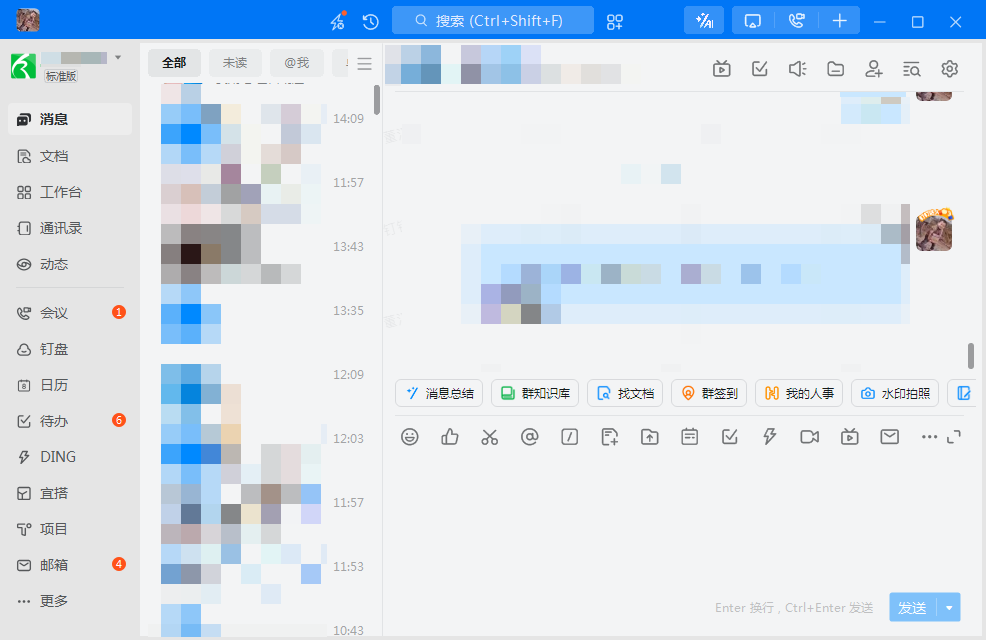Click the 群签到 button
This screenshot has width=986, height=640.
point(709,393)
